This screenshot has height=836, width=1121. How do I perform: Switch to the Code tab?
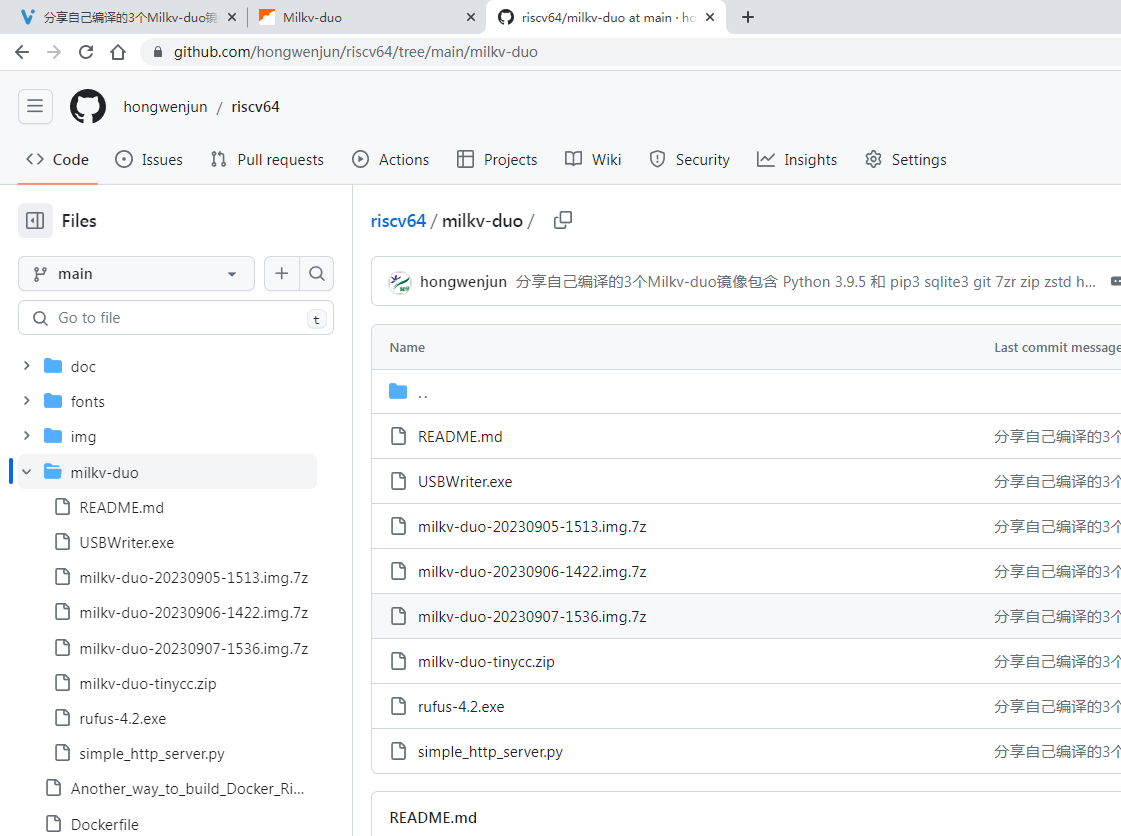click(x=58, y=159)
